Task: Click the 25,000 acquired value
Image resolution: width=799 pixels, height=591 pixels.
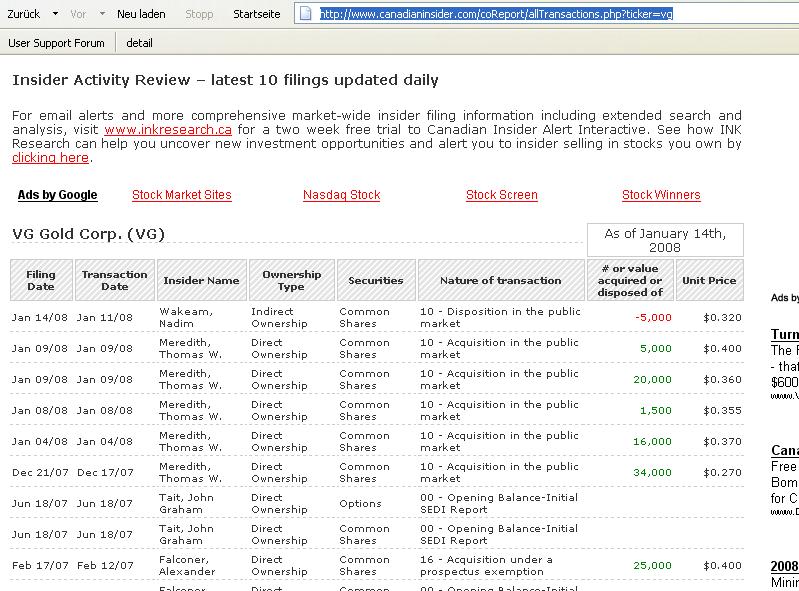Action: (652, 566)
